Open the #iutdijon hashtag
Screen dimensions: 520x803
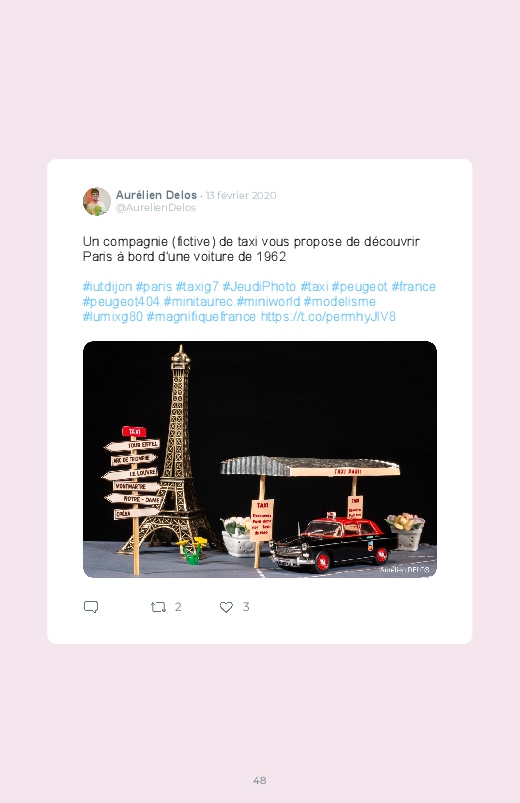[108, 286]
